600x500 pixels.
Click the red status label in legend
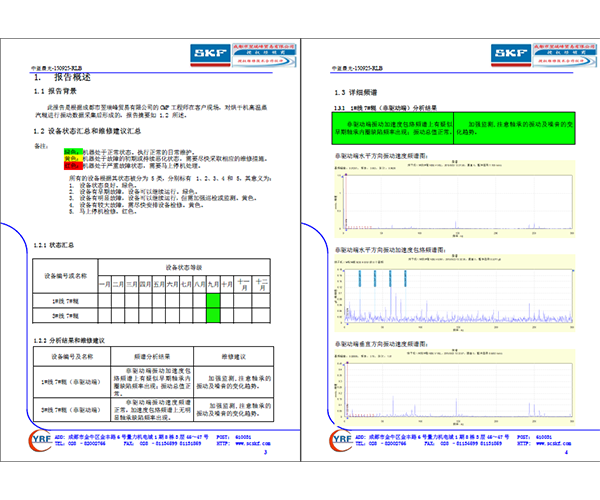(x=69, y=164)
